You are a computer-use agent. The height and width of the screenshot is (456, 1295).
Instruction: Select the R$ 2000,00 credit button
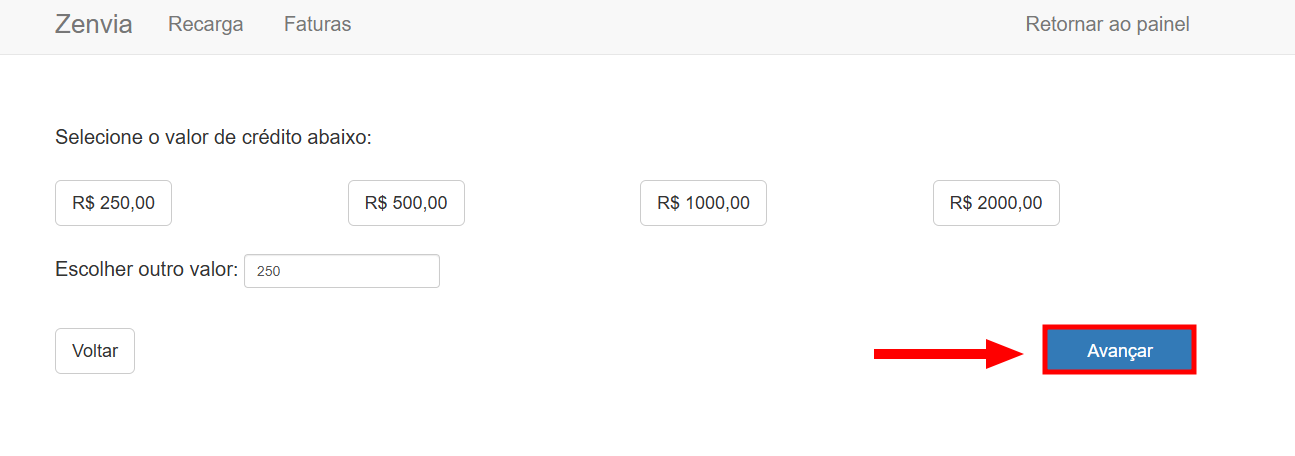pyautogui.click(x=995, y=203)
